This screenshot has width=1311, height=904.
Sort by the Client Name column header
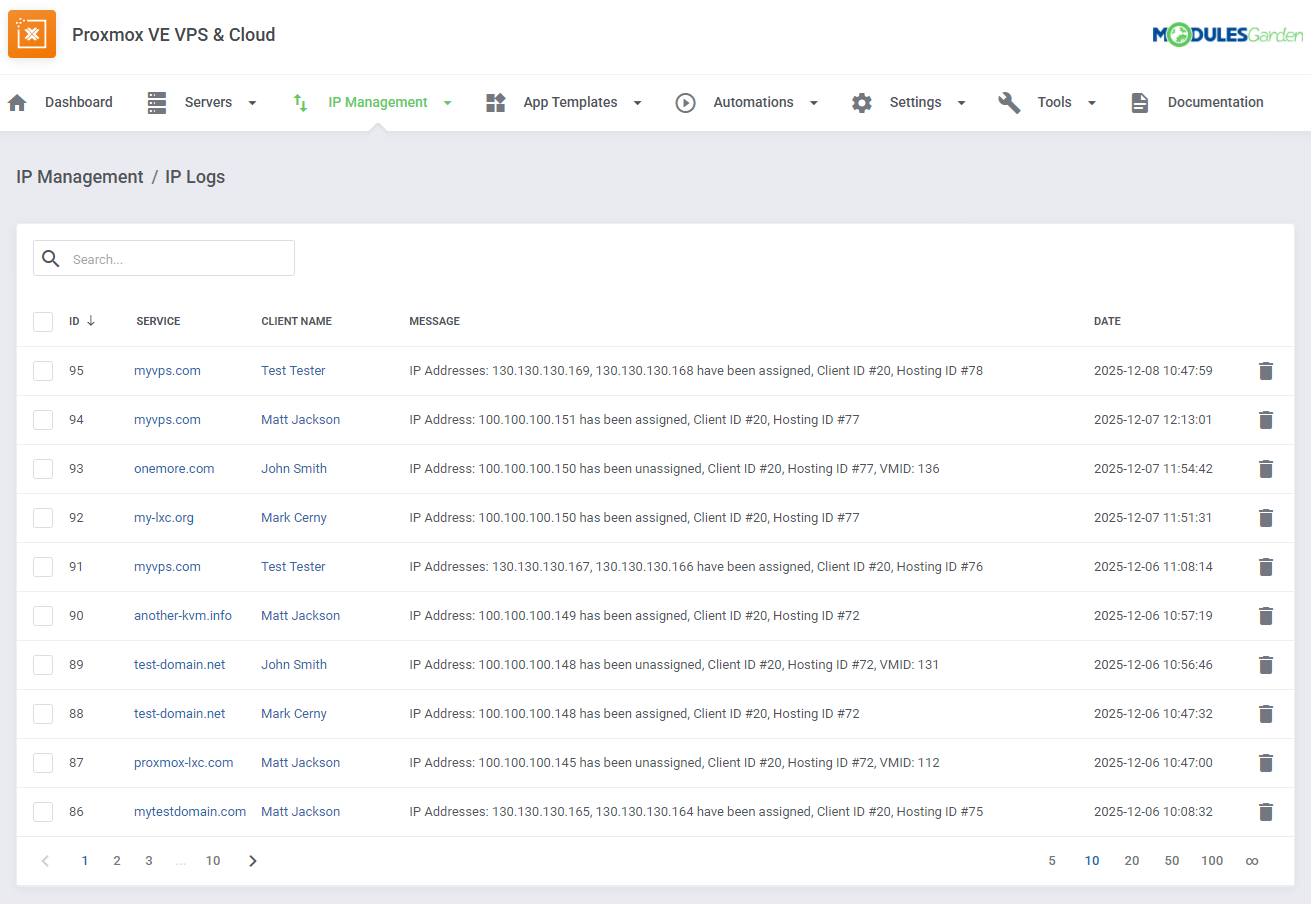coord(296,322)
